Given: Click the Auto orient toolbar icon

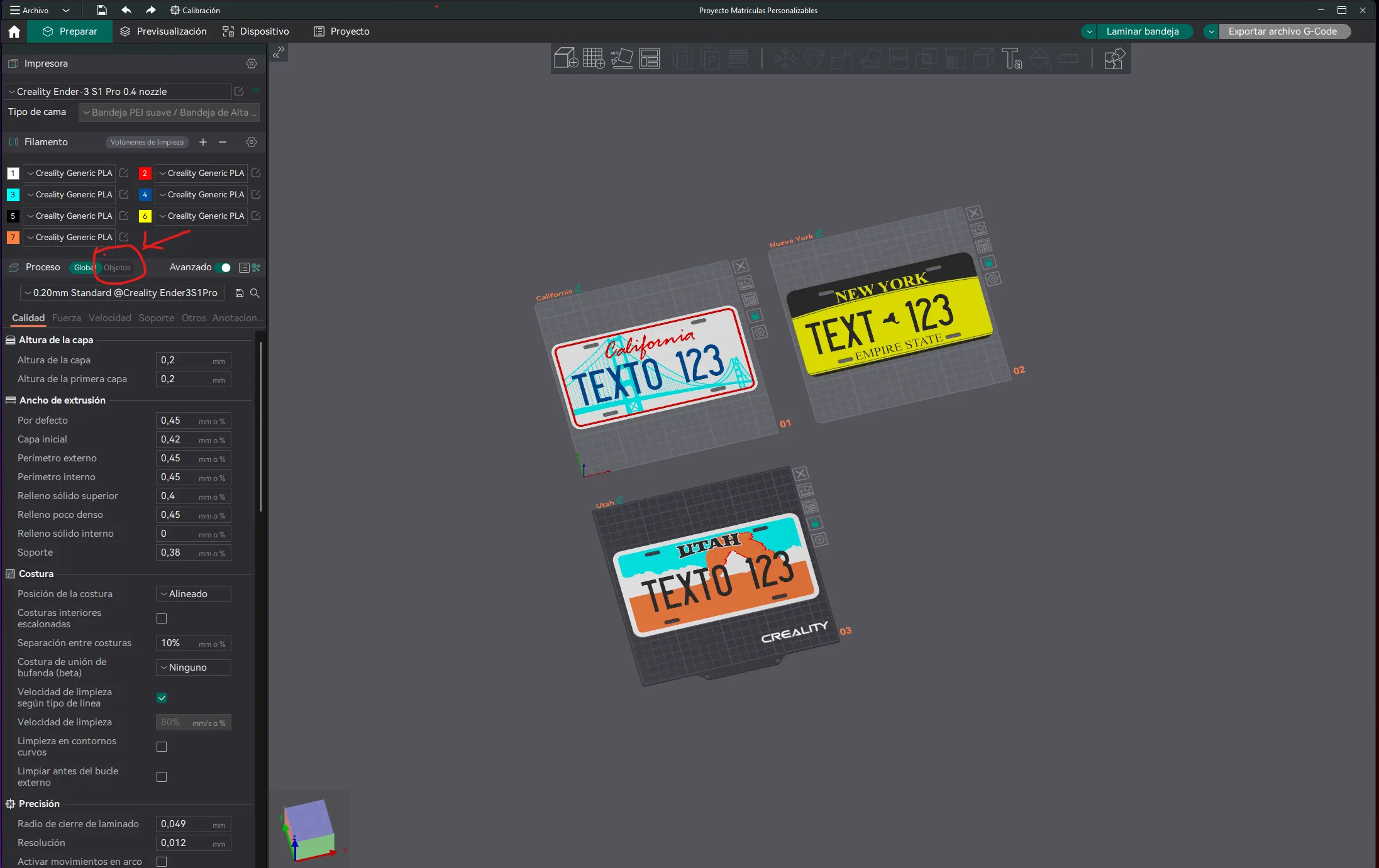Looking at the screenshot, I should [621, 58].
